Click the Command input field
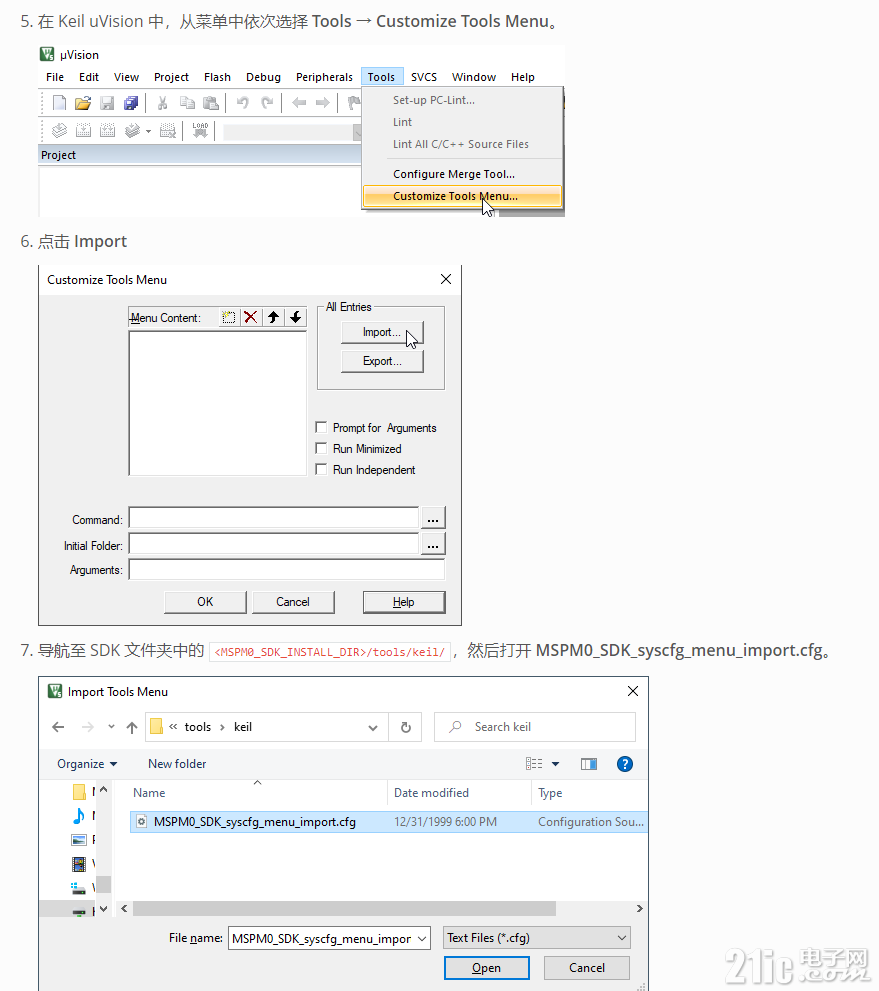 (274, 518)
